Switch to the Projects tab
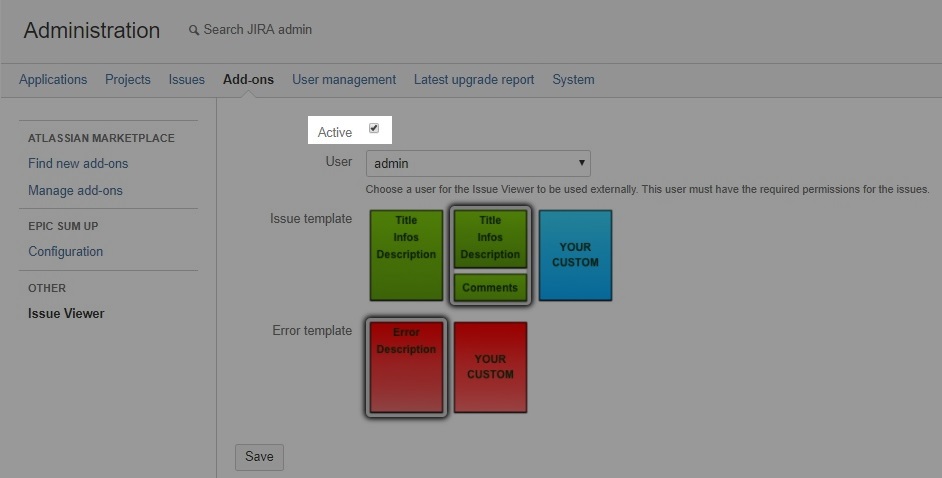 [x=128, y=80]
